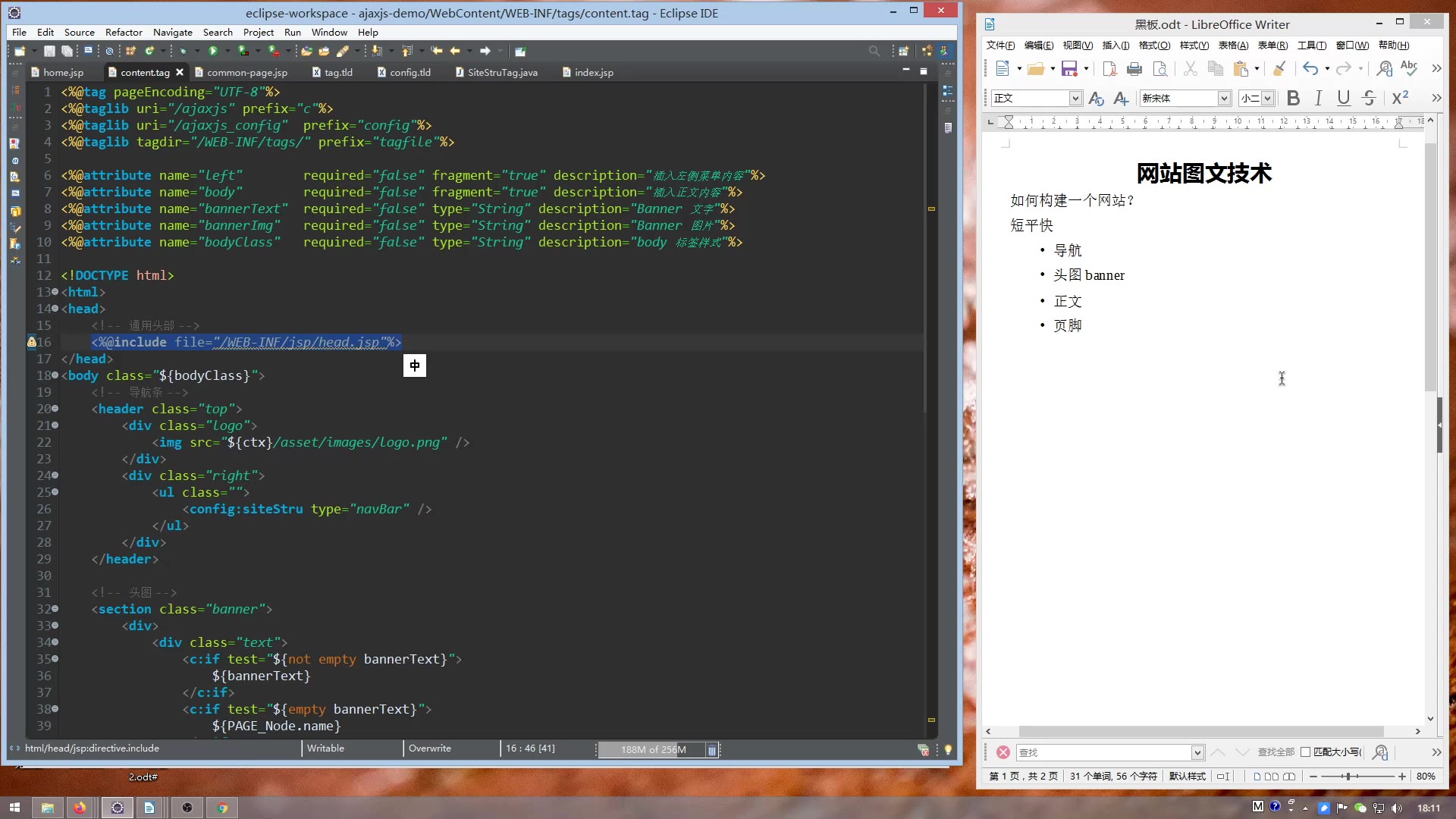Expand the font size dropdown 小二
The image size is (1456, 819).
point(1267,99)
